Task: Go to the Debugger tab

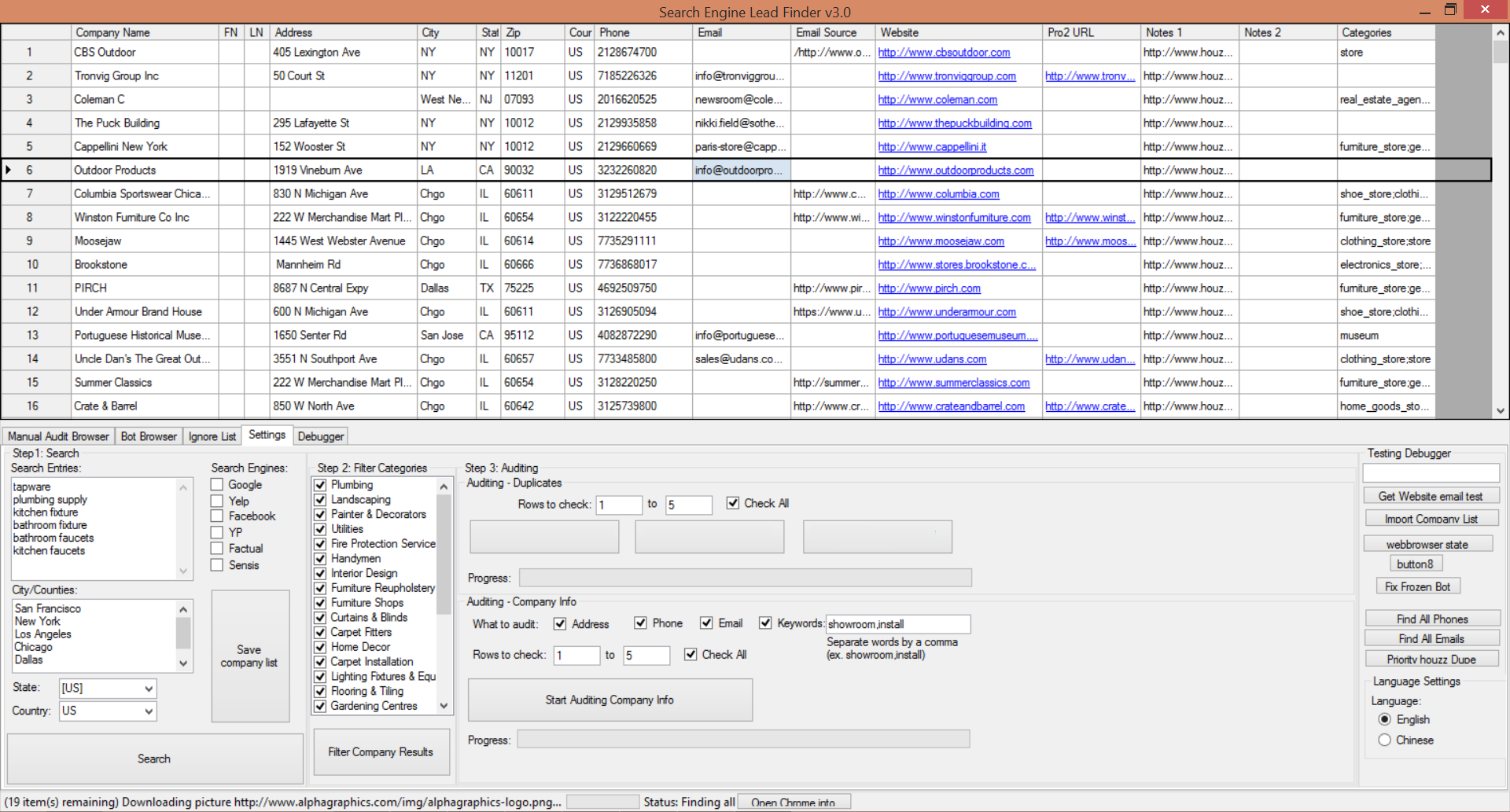Action: click(x=321, y=436)
